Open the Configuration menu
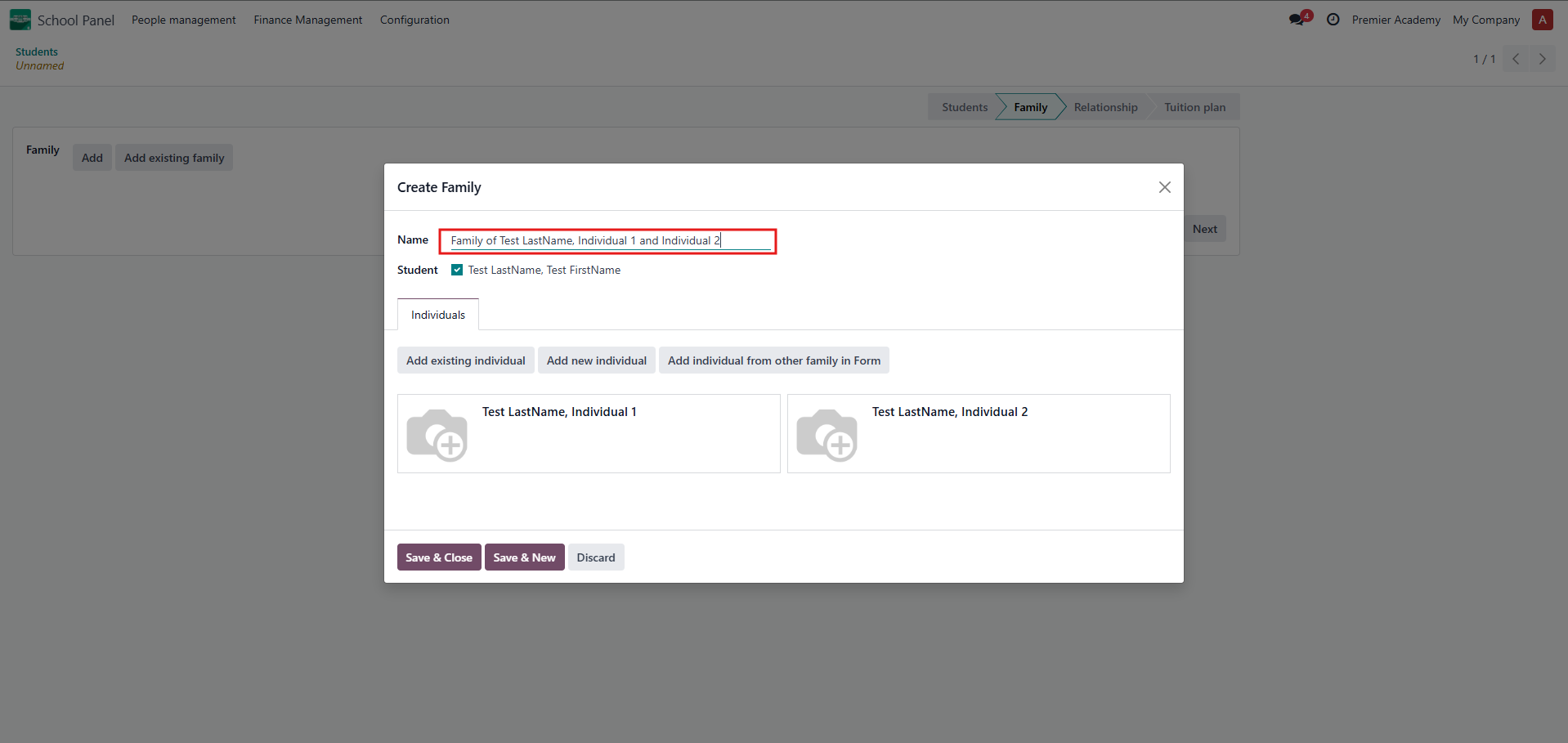1568x743 pixels. point(414,20)
